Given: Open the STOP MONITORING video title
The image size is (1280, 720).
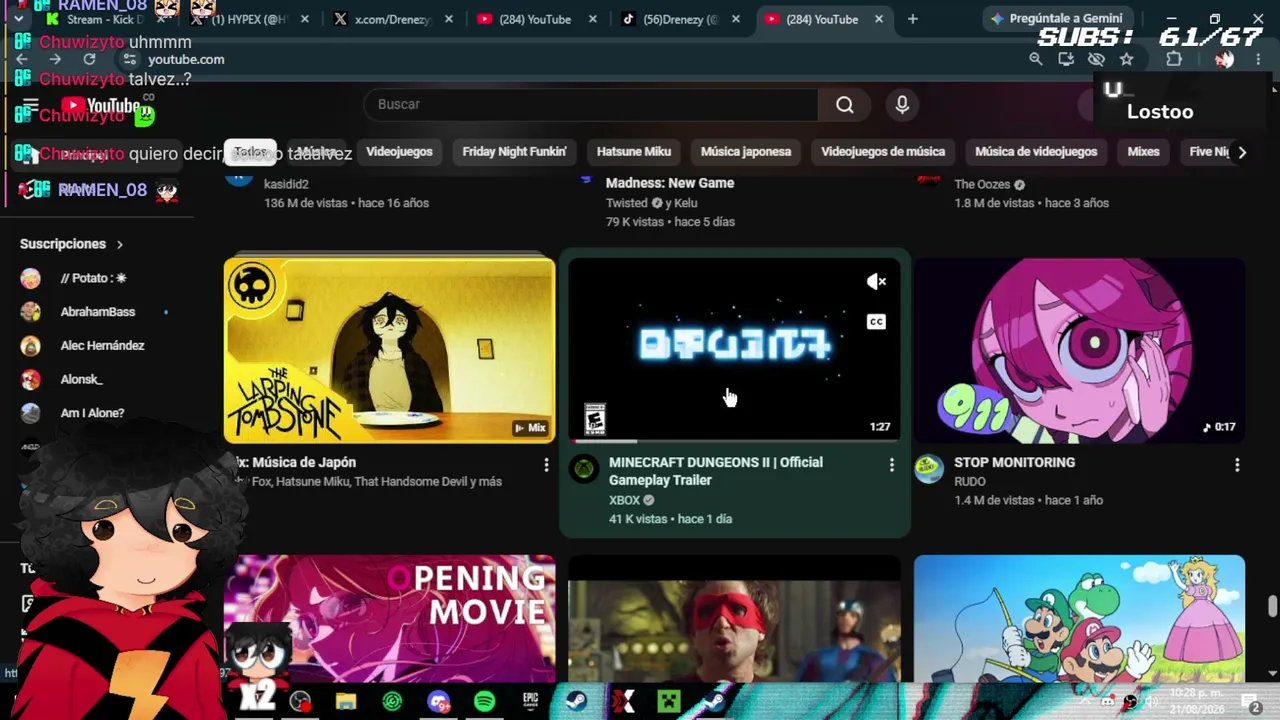Looking at the screenshot, I should point(1014,462).
